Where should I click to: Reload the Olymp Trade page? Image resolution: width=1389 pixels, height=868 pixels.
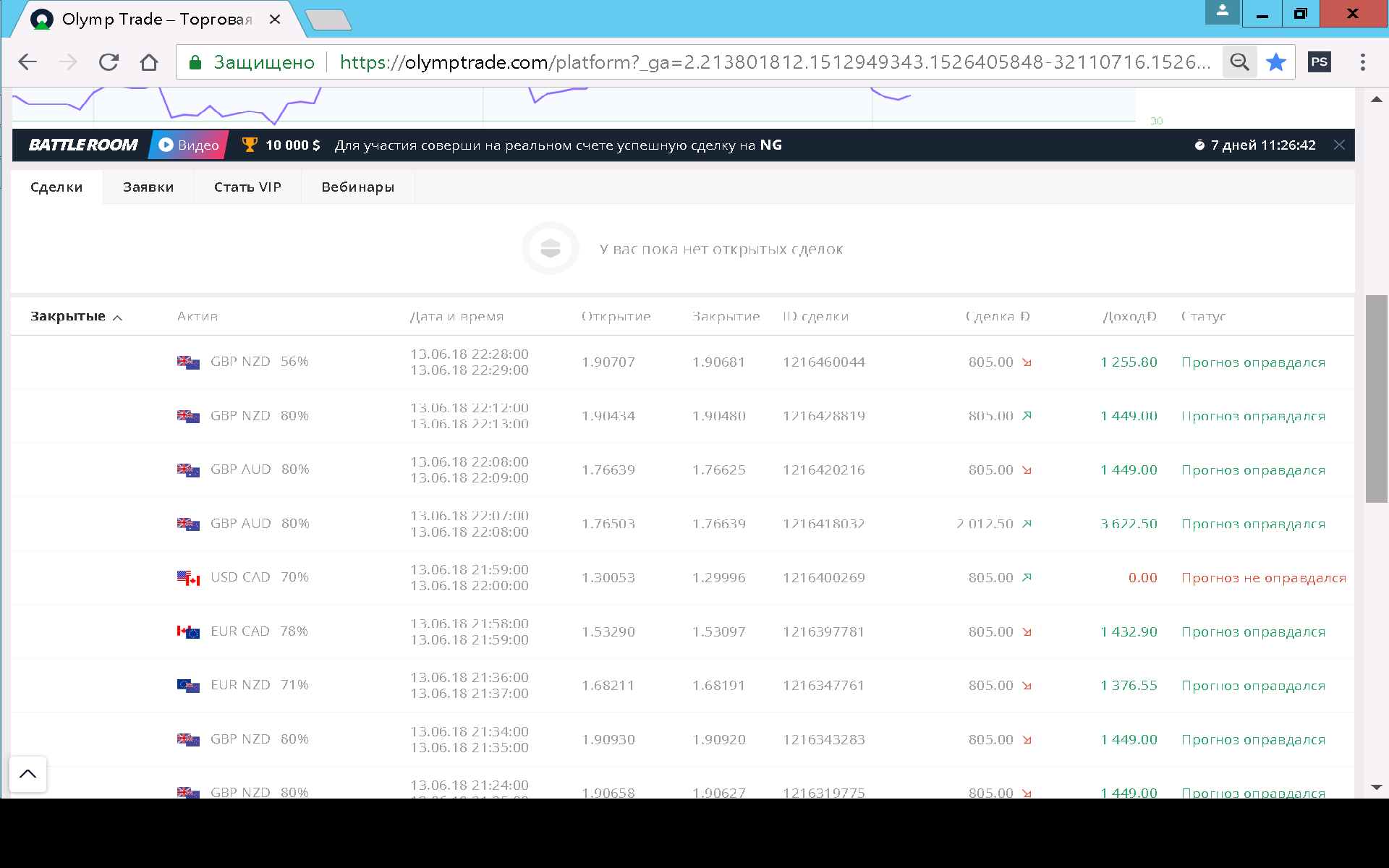109,62
